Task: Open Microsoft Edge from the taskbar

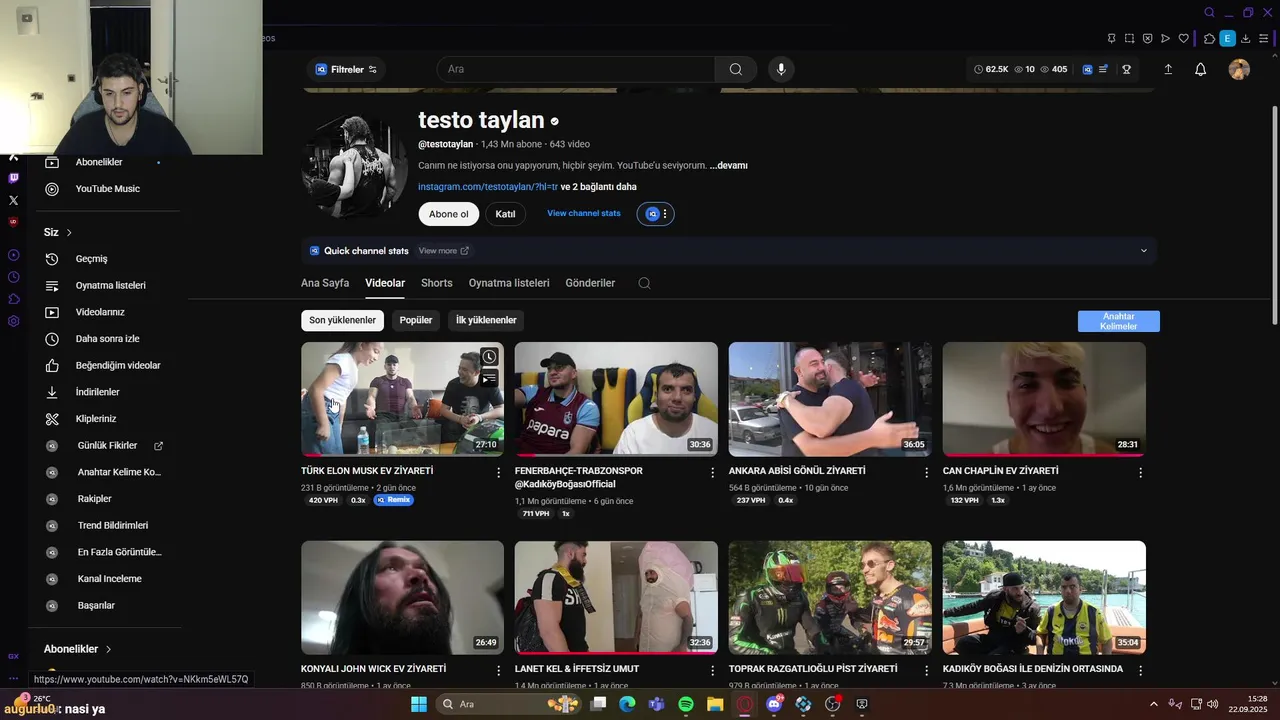Action: [627, 704]
